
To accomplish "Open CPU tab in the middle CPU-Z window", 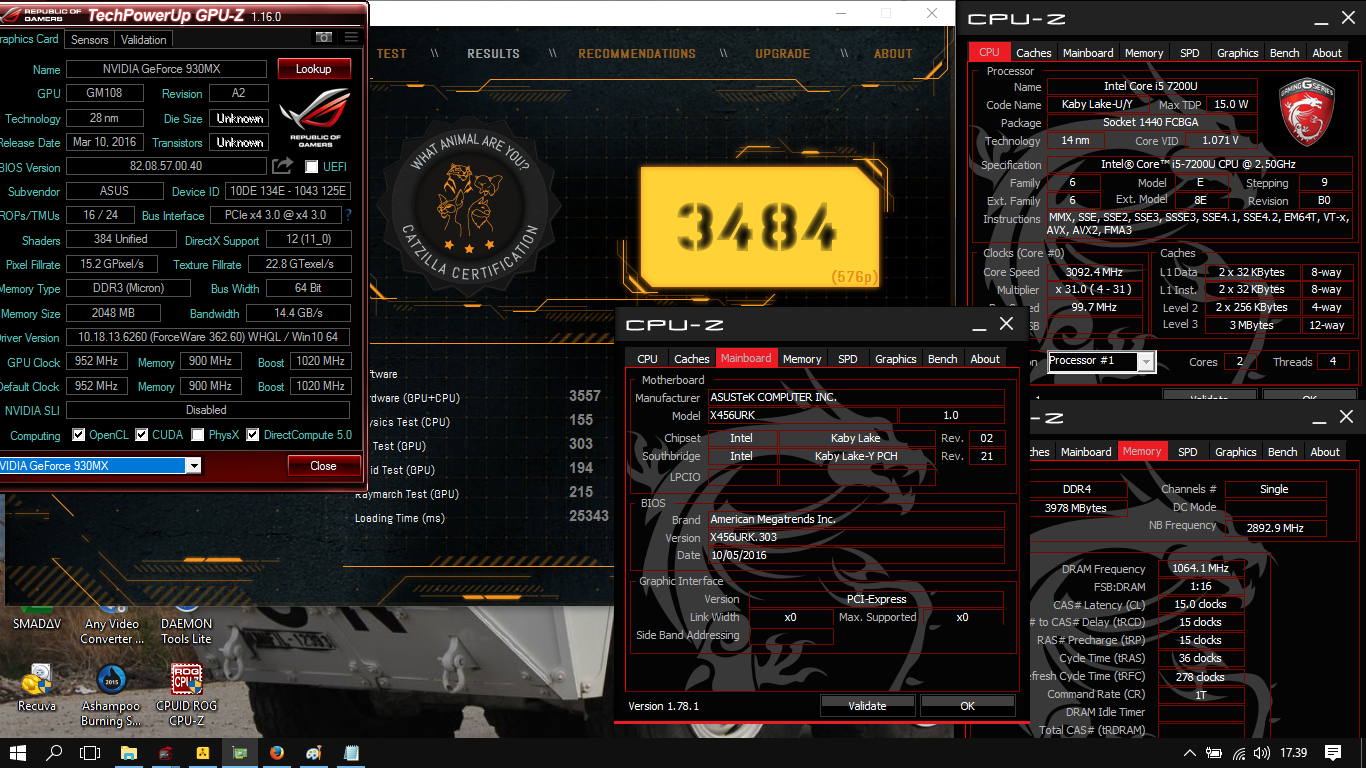I will (647, 359).
